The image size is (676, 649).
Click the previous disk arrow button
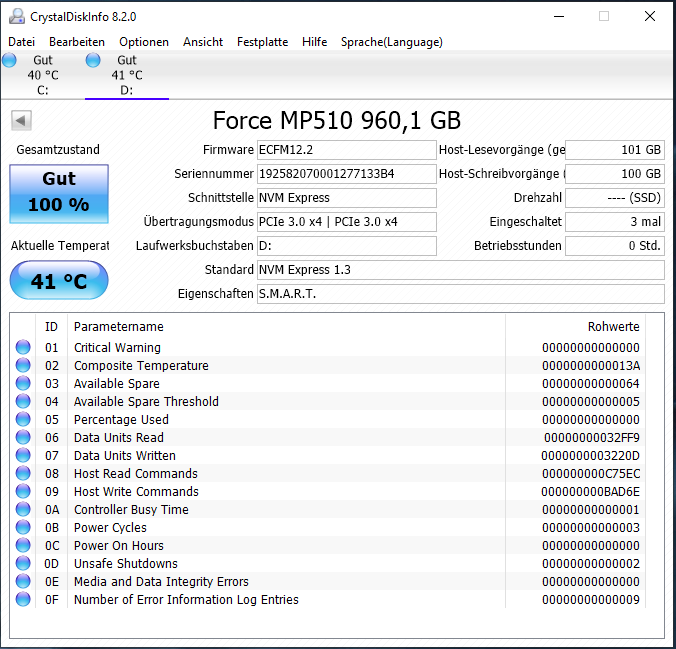pyautogui.click(x=21, y=121)
